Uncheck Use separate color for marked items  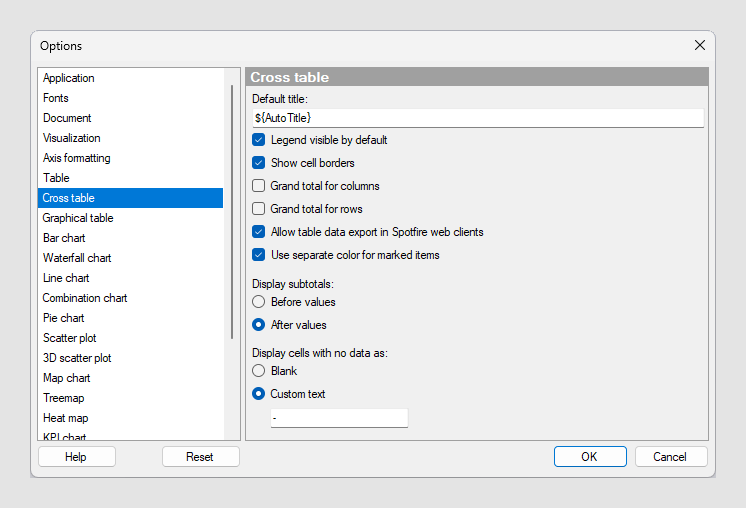[258, 254]
